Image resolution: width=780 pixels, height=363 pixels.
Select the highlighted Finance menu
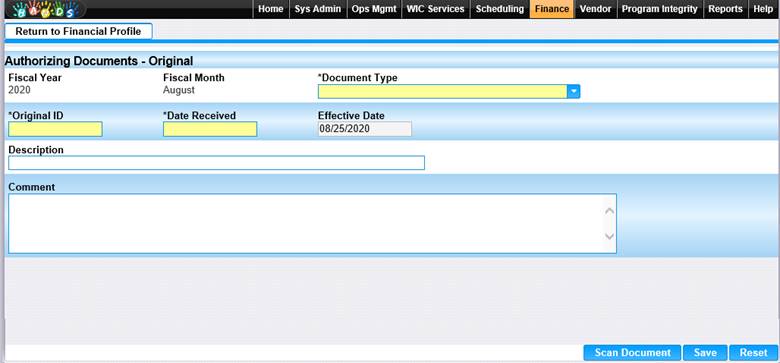pyautogui.click(x=552, y=9)
